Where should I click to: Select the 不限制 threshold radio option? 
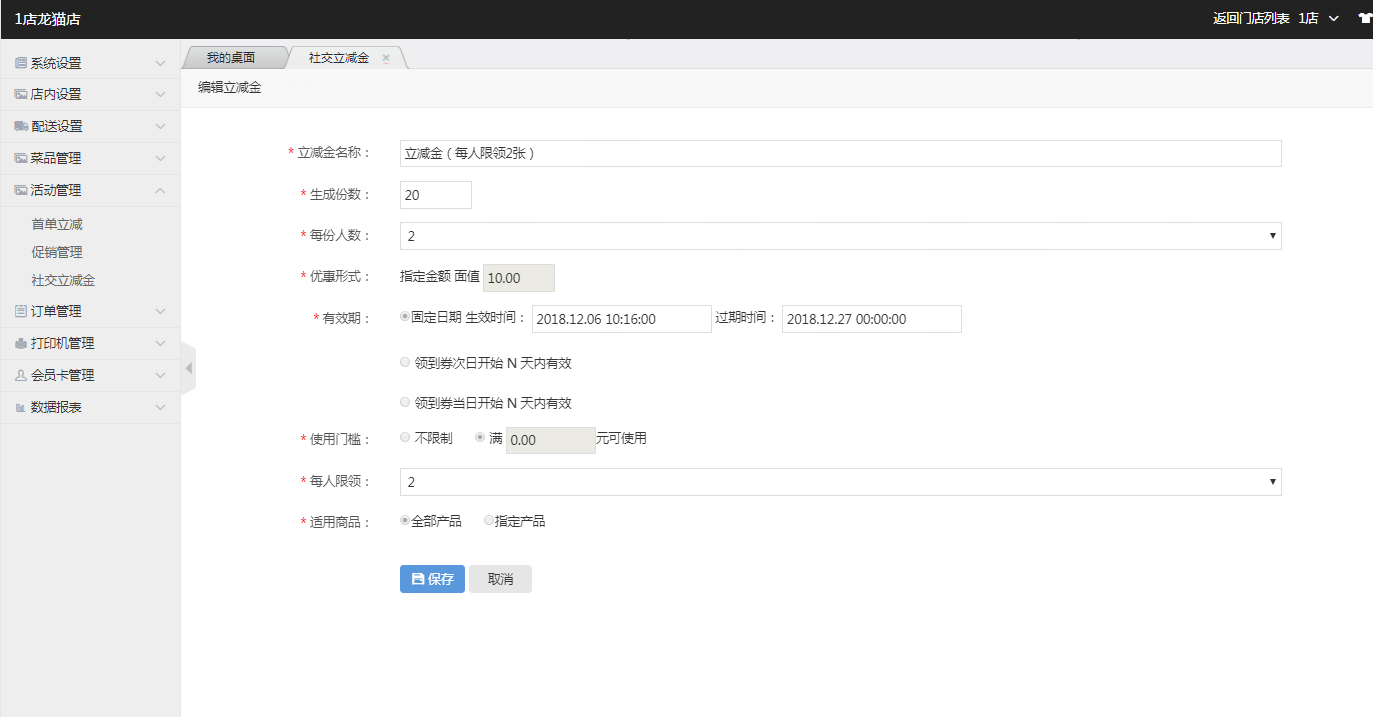click(x=405, y=438)
